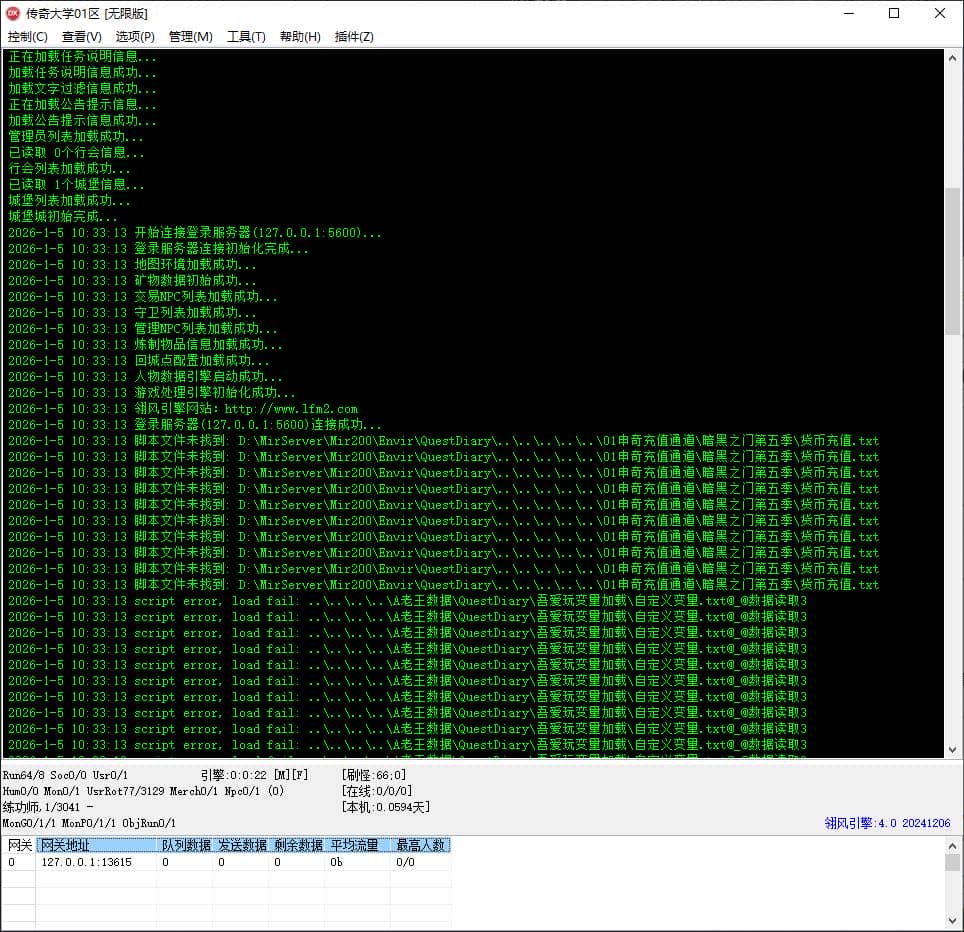The image size is (964, 932).
Task: Open the 查看(V) menu
Action: pos(82,37)
